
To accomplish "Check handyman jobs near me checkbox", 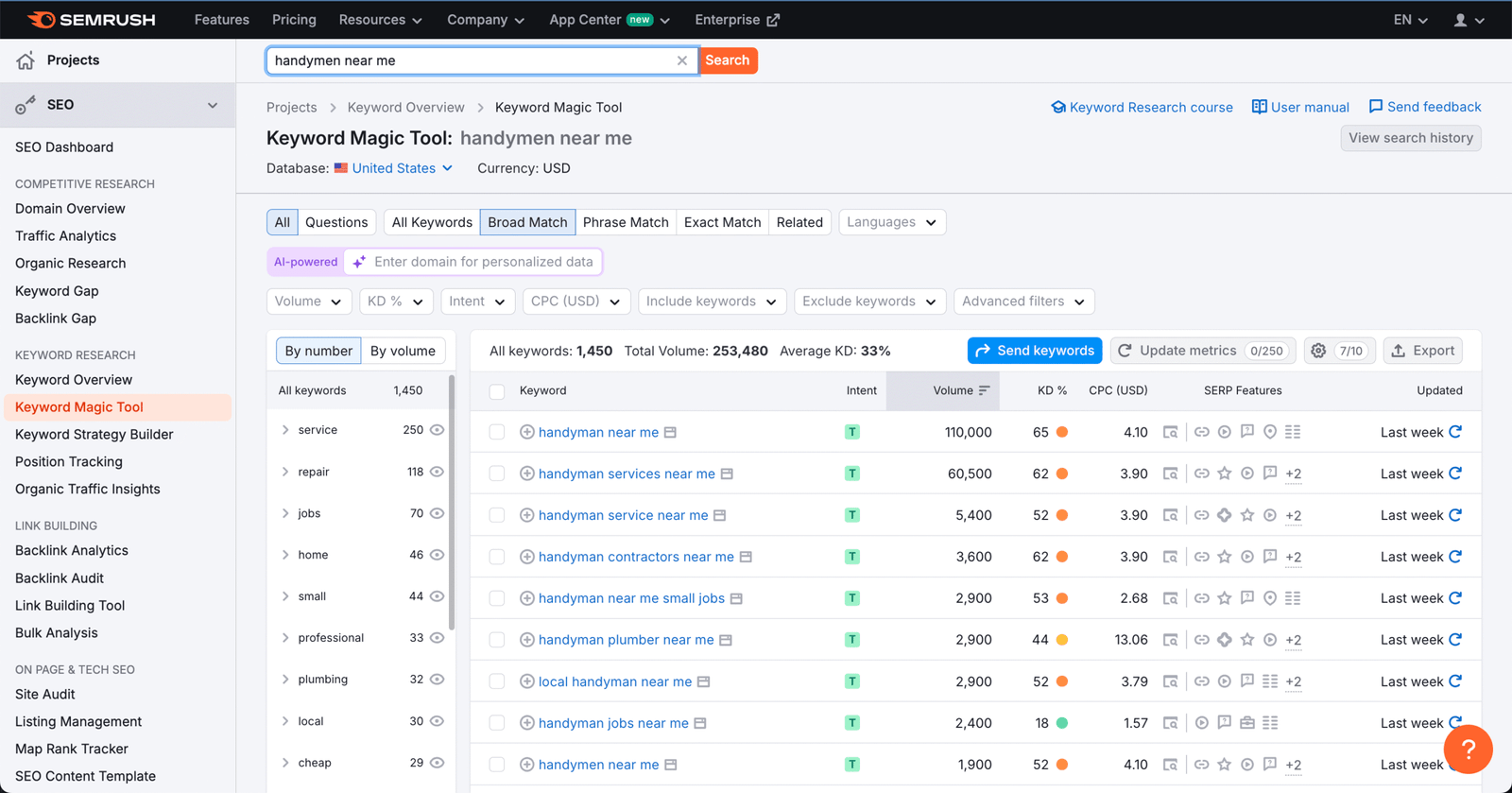I will 497,723.
